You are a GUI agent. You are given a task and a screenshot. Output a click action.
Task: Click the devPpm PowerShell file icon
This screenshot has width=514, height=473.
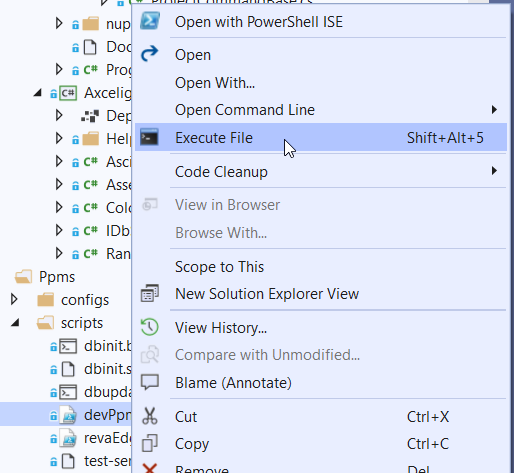click(x=68, y=415)
